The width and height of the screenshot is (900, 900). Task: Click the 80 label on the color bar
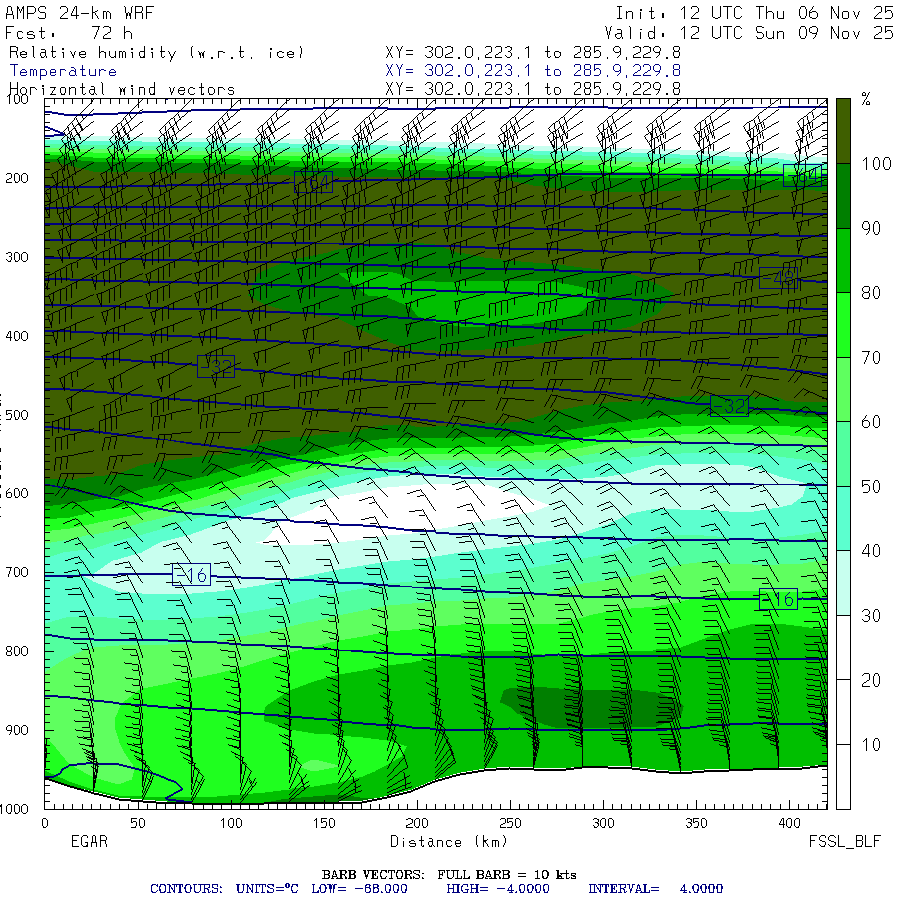pos(871,293)
